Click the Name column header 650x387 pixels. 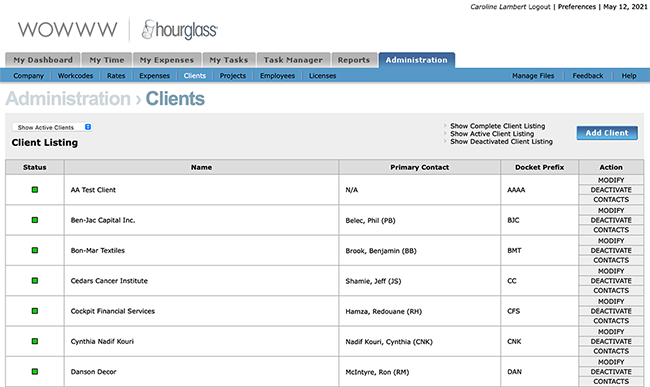click(201, 167)
